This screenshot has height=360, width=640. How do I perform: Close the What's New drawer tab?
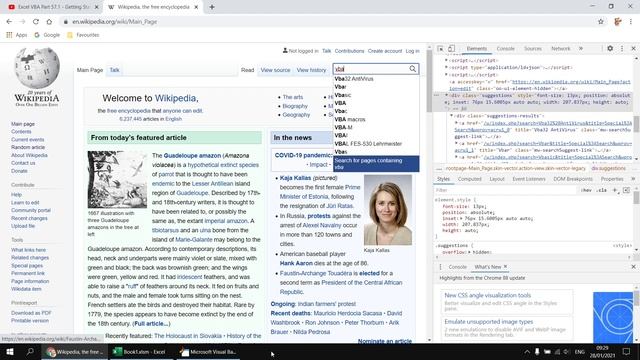pyautogui.click(x=505, y=267)
